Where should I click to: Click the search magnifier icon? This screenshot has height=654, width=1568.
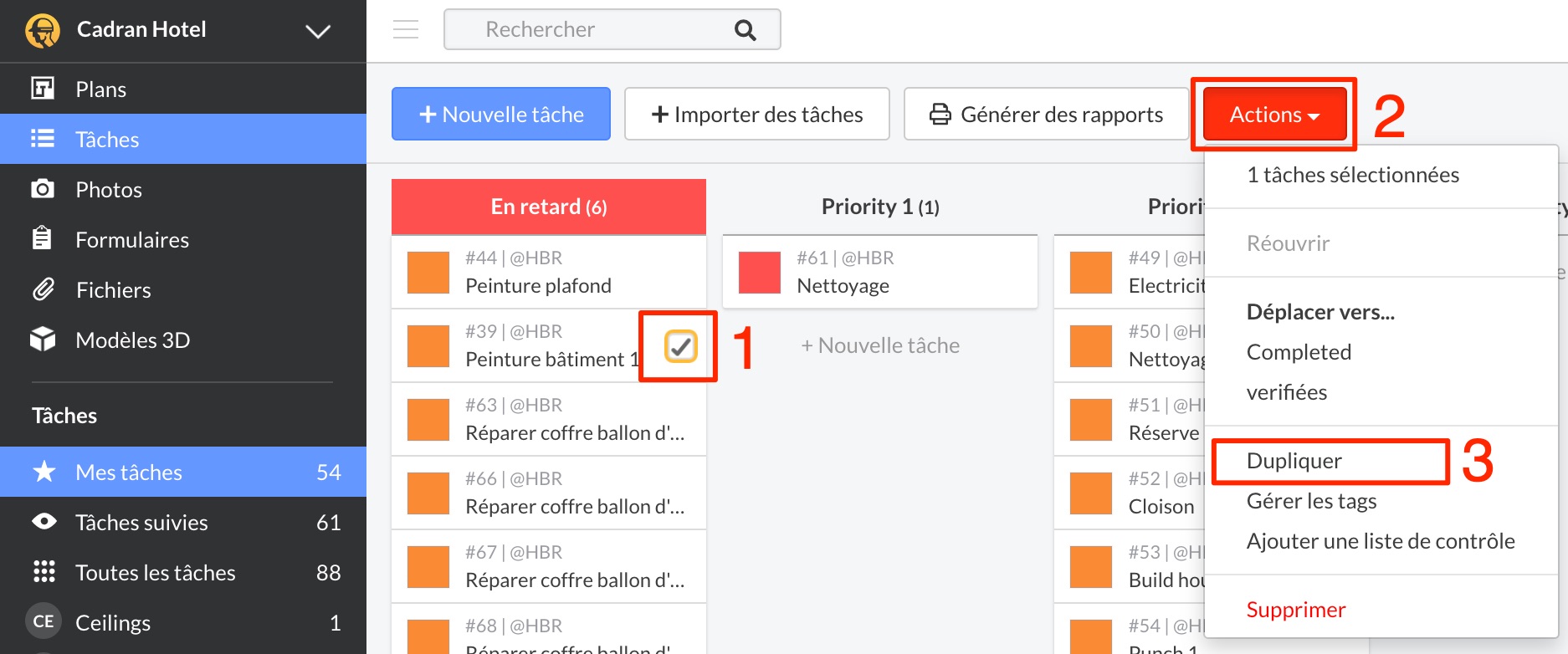[x=745, y=30]
